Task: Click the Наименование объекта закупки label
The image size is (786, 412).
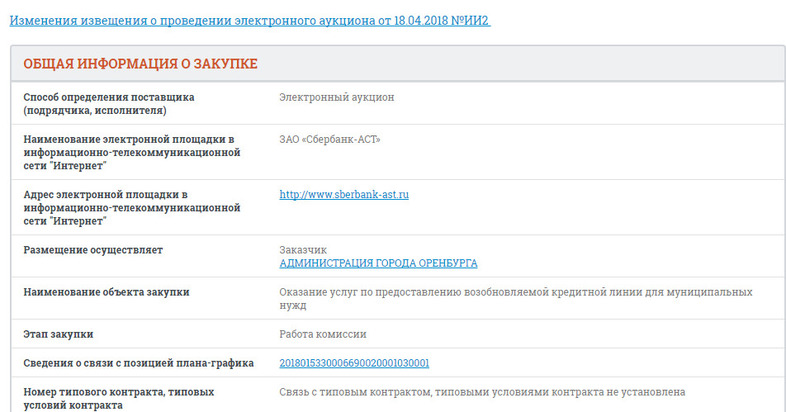Action: (x=106, y=292)
